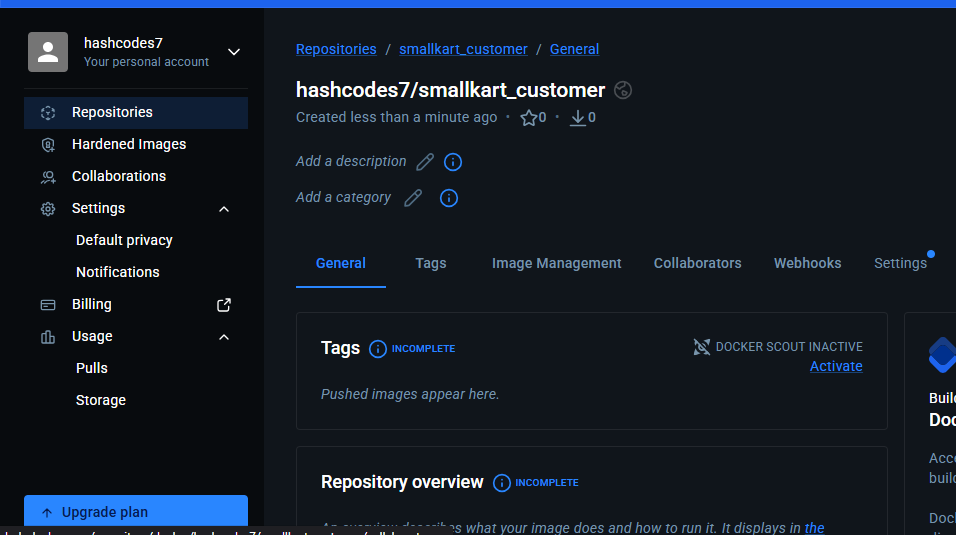Switch to the repository Settings tab
956x535 pixels.
901,264
